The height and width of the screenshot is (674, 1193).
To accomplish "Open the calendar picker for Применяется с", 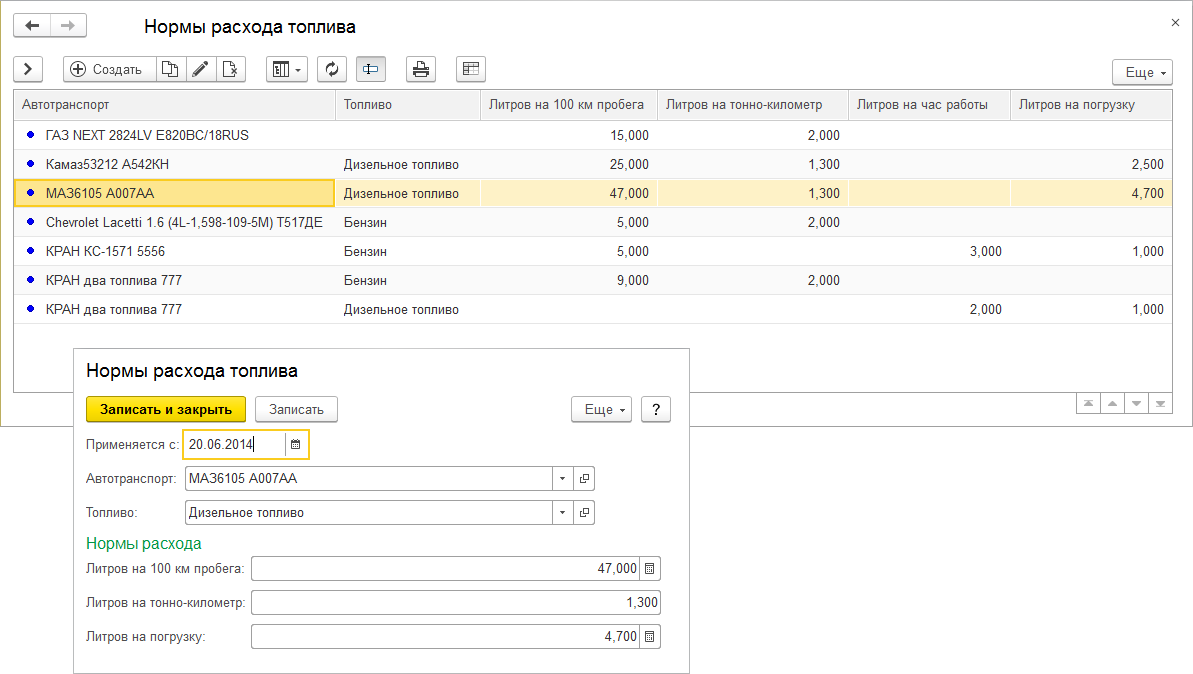I will pyautogui.click(x=295, y=444).
